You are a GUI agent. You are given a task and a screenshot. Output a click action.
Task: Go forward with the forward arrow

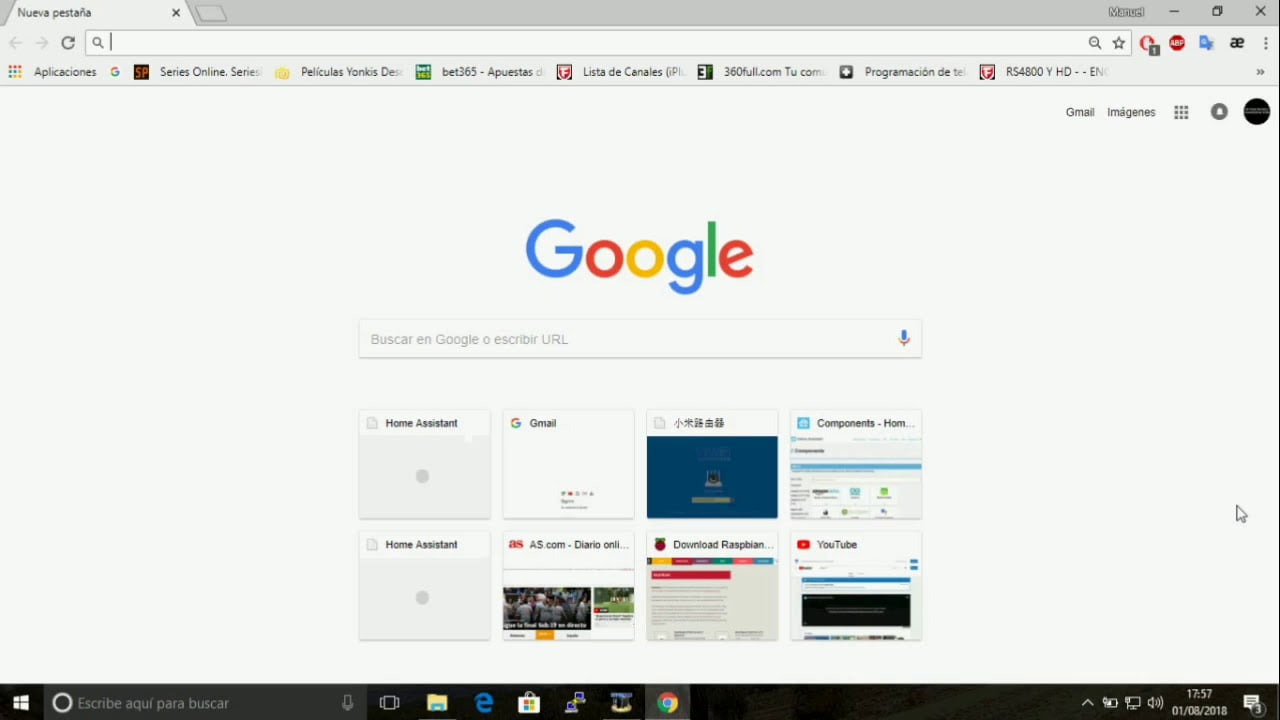click(41, 43)
